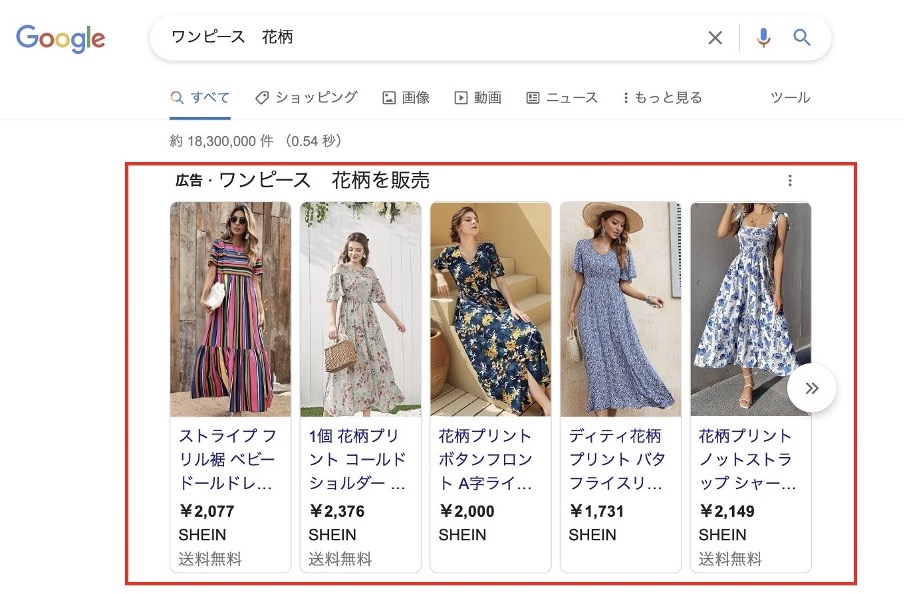This screenshot has height=594, width=904.
Task: Open the ショッピング tab
Action: 306,97
